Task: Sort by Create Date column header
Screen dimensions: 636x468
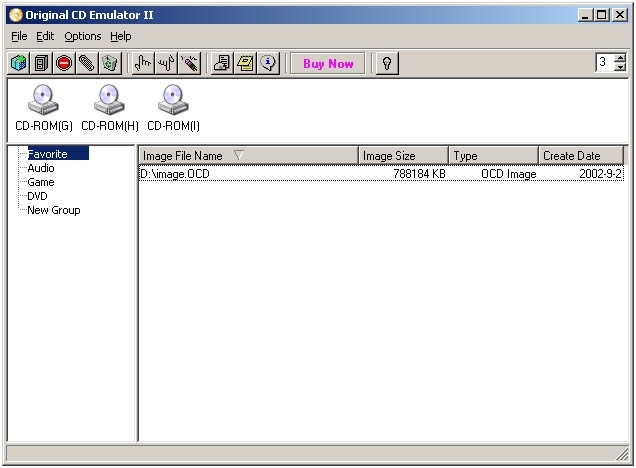Action: (581, 156)
